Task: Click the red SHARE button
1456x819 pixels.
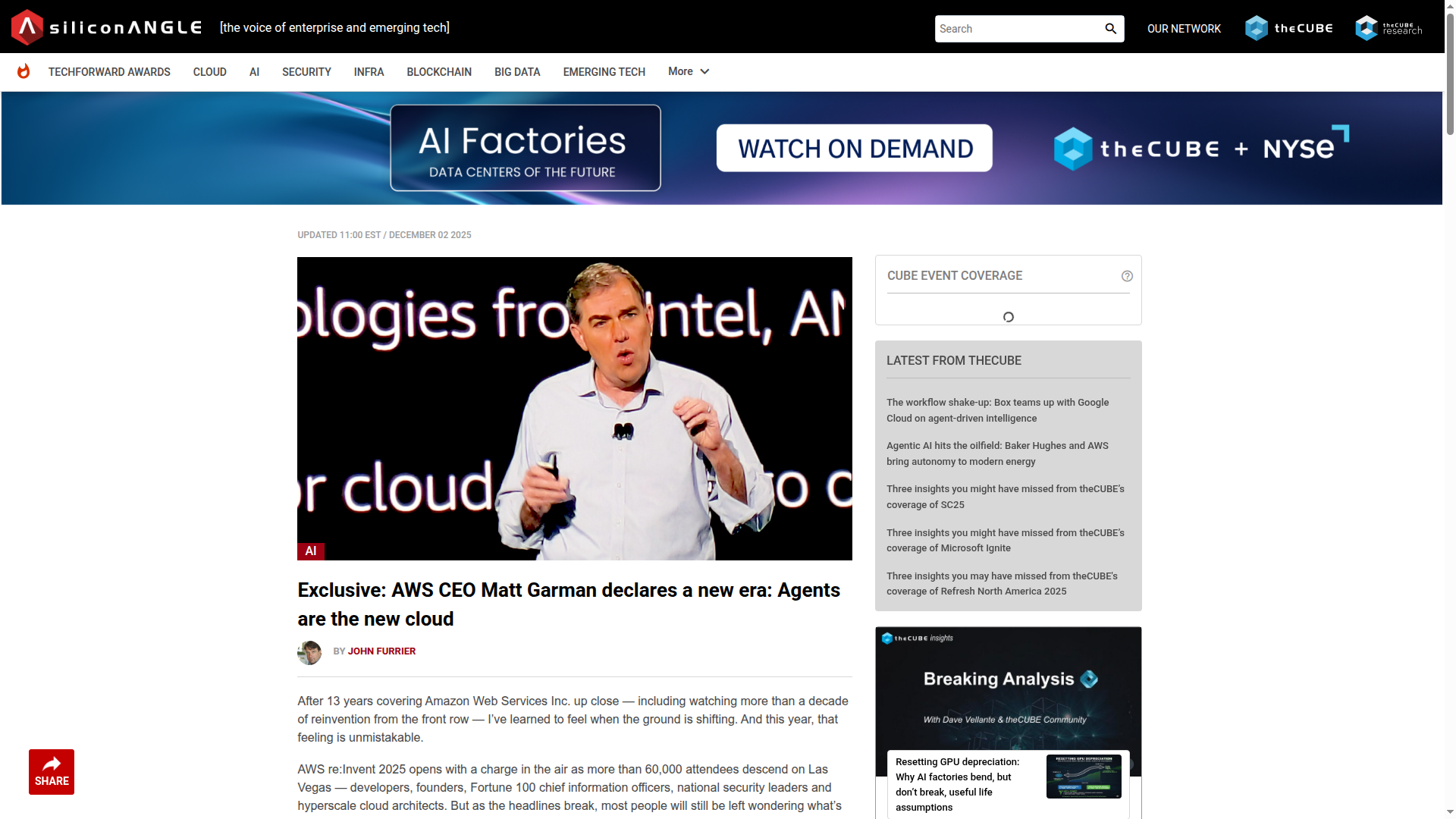Action: [x=52, y=772]
